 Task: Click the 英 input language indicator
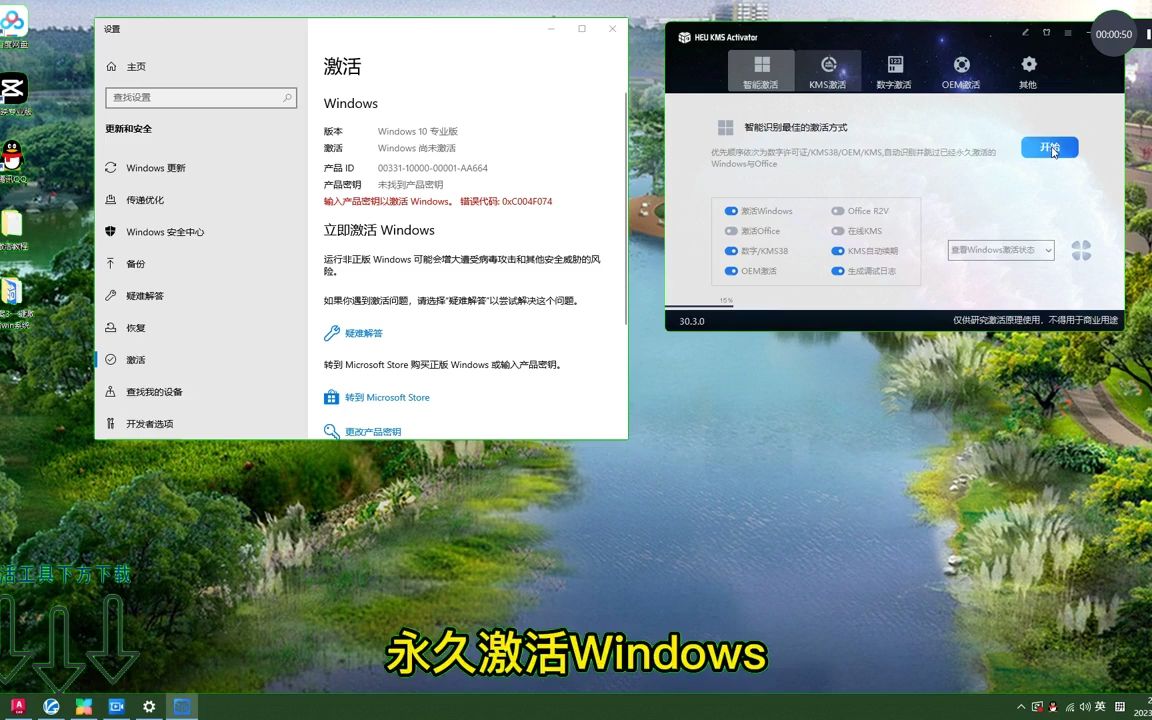[x=1100, y=706]
